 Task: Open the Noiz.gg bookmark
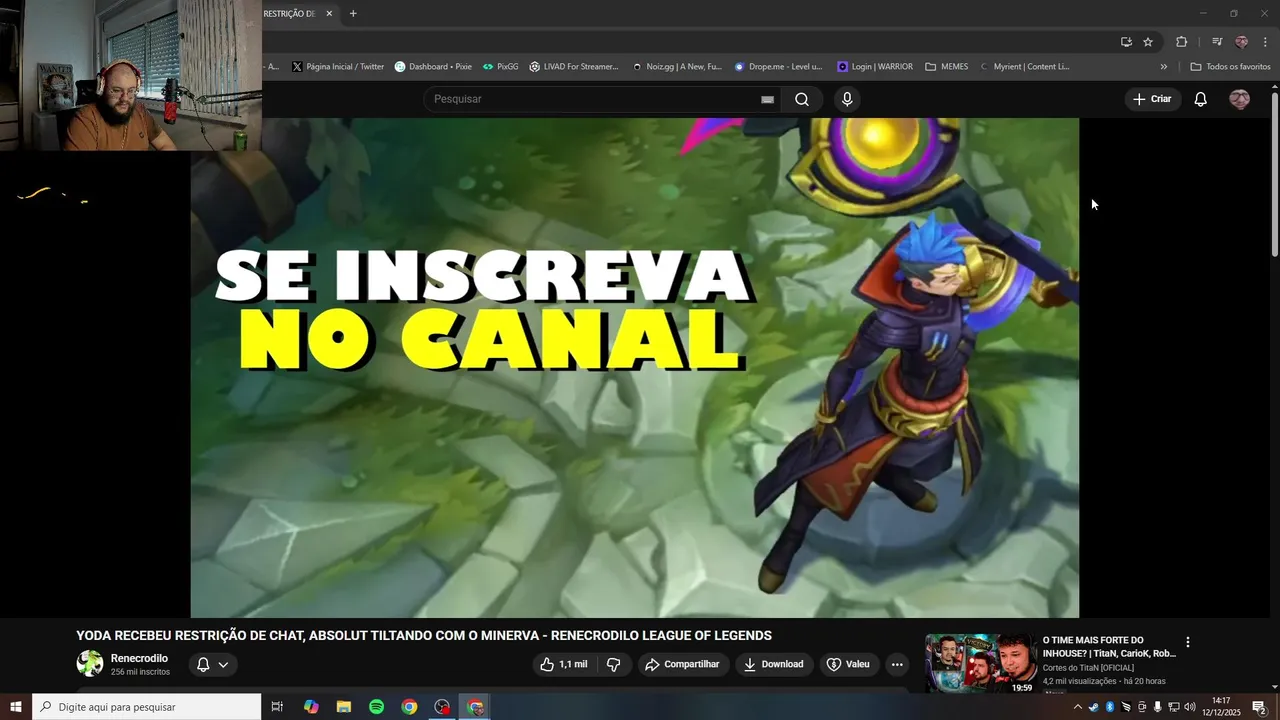677,67
